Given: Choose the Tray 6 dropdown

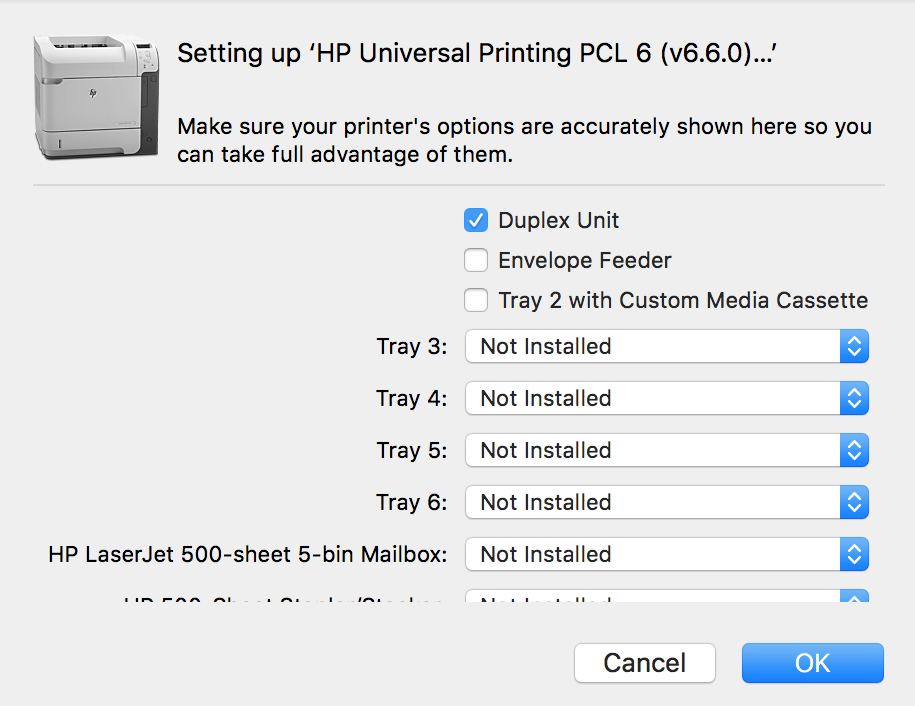Looking at the screenshot, I should pos(666,503).
